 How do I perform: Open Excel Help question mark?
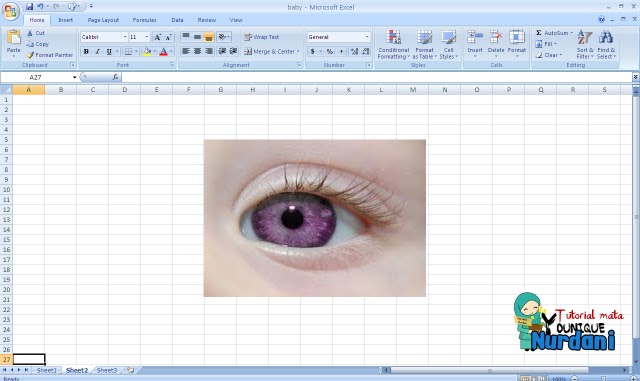[x=602, y=19]
